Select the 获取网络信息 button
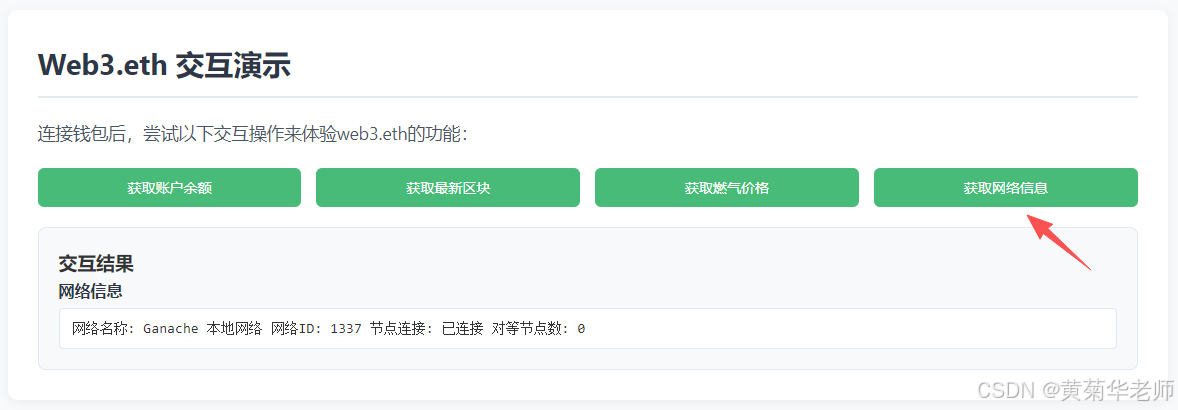The width and height of the screenshot is (1178, 410). tap(1006, 188)
